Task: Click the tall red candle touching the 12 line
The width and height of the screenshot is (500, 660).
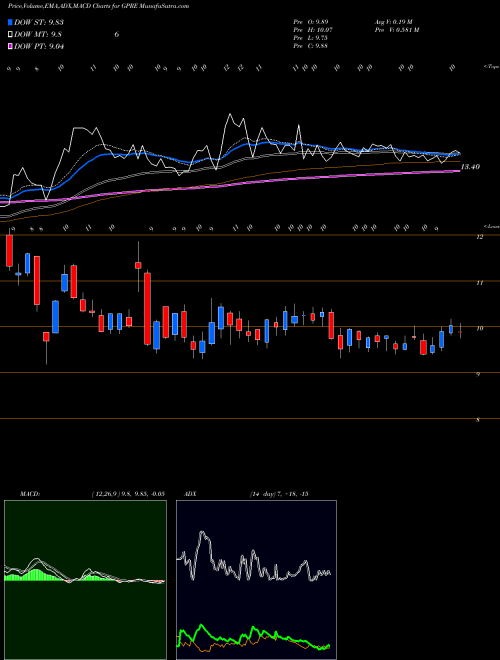Action: click(x=9, y=251)
